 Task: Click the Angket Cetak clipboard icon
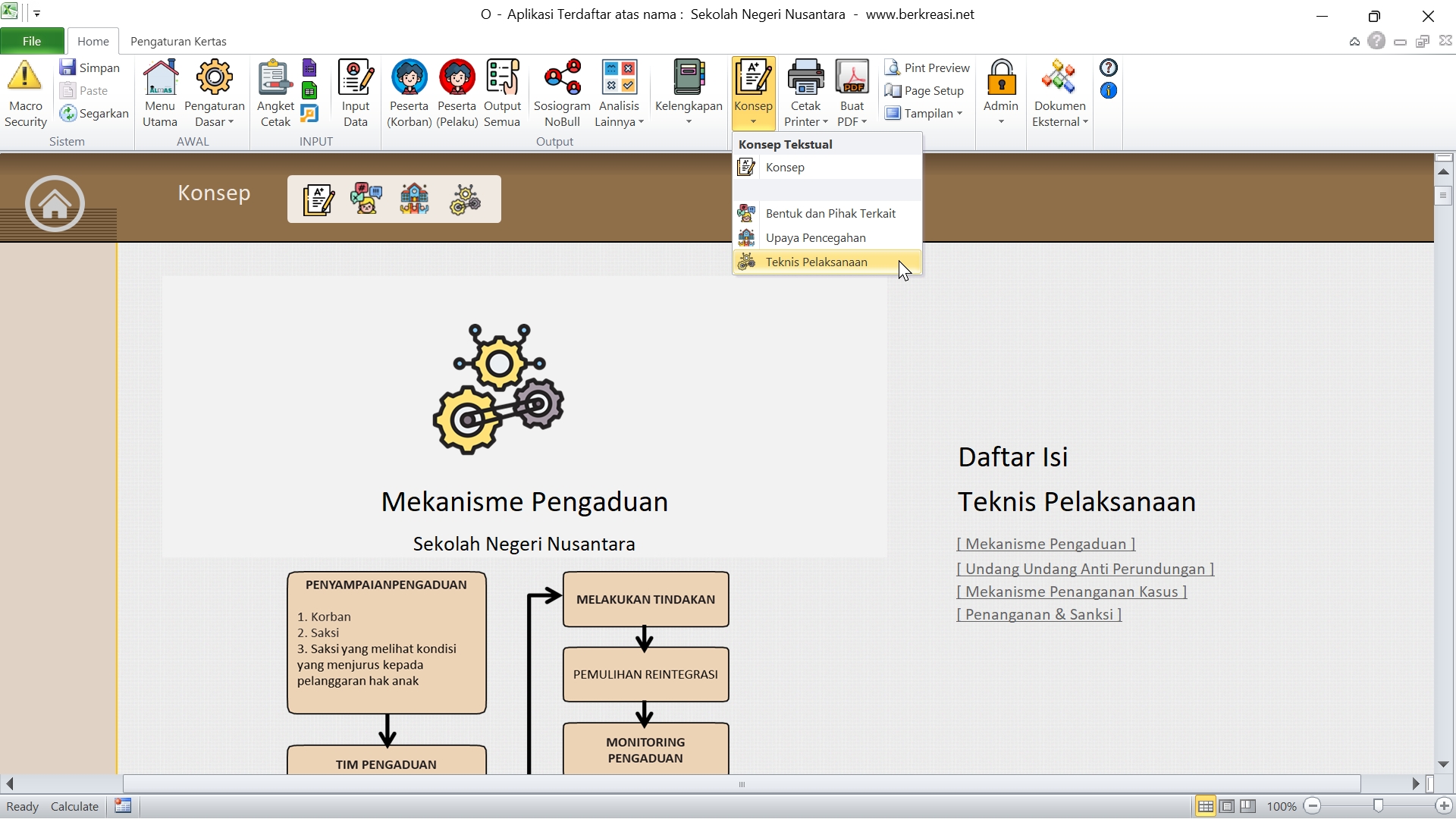click(x=275, y=77)
